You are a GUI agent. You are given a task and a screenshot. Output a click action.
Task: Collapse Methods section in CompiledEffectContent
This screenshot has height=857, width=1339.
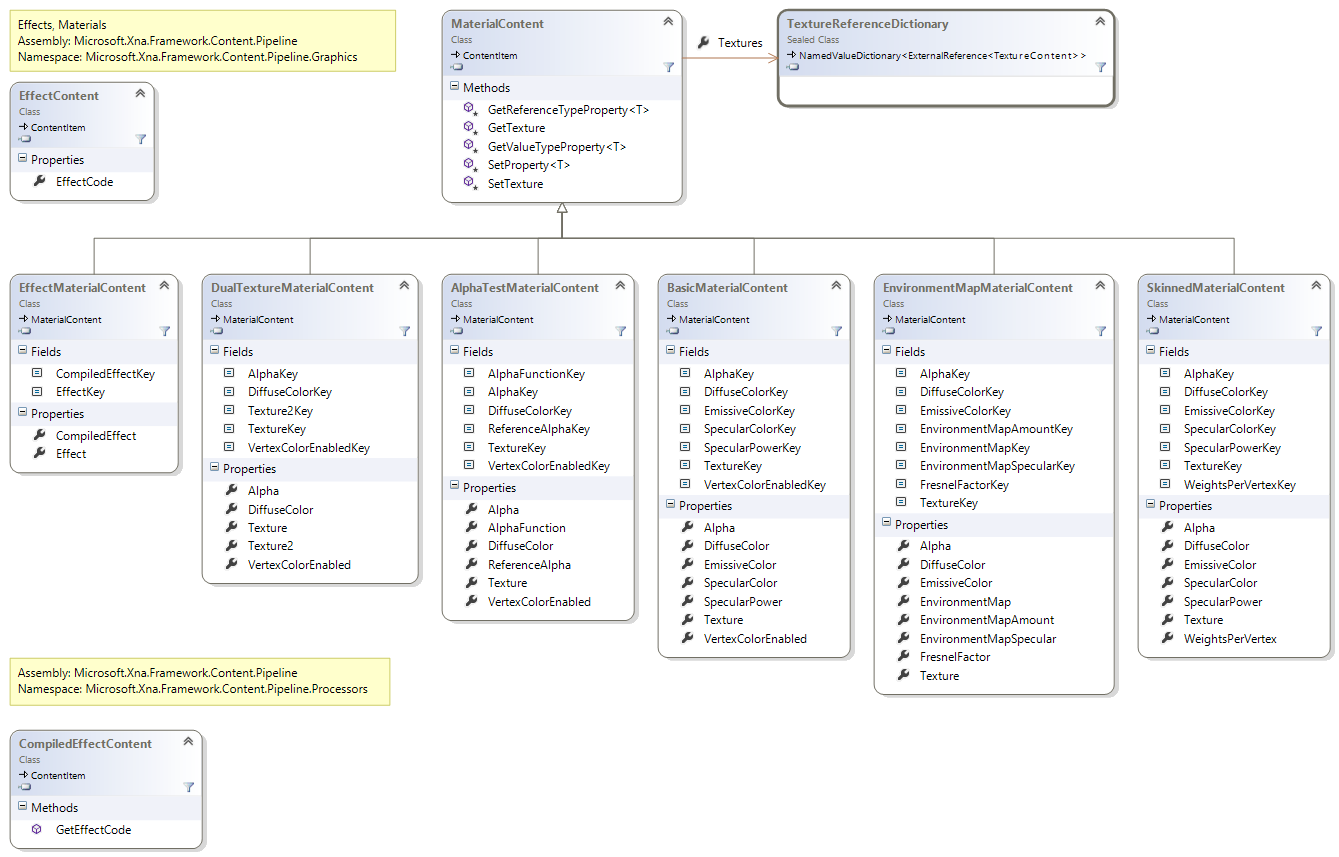(x=22, y=808)
